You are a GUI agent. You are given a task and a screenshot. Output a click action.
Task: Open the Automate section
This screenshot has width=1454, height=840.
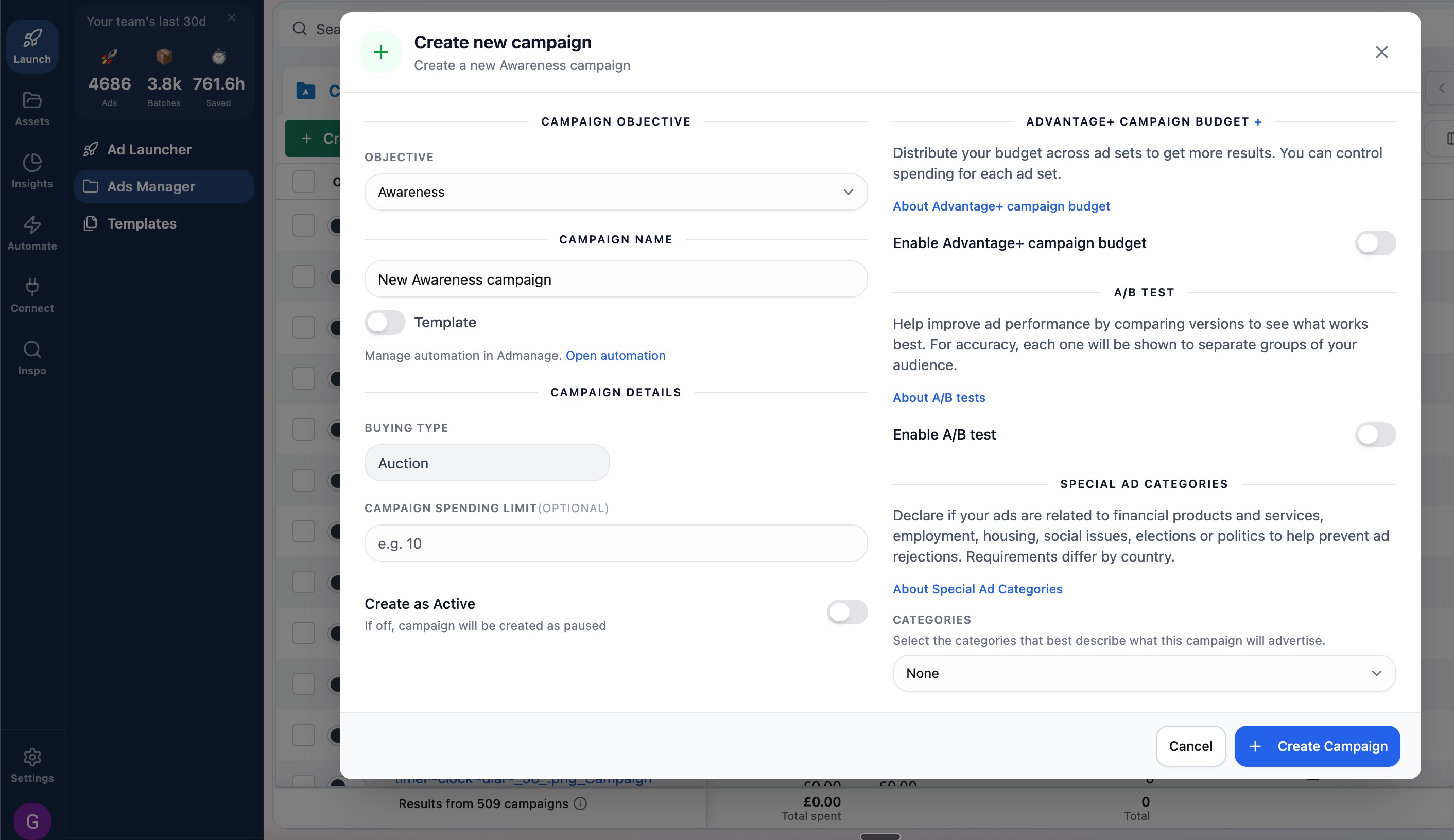(32, 232)
